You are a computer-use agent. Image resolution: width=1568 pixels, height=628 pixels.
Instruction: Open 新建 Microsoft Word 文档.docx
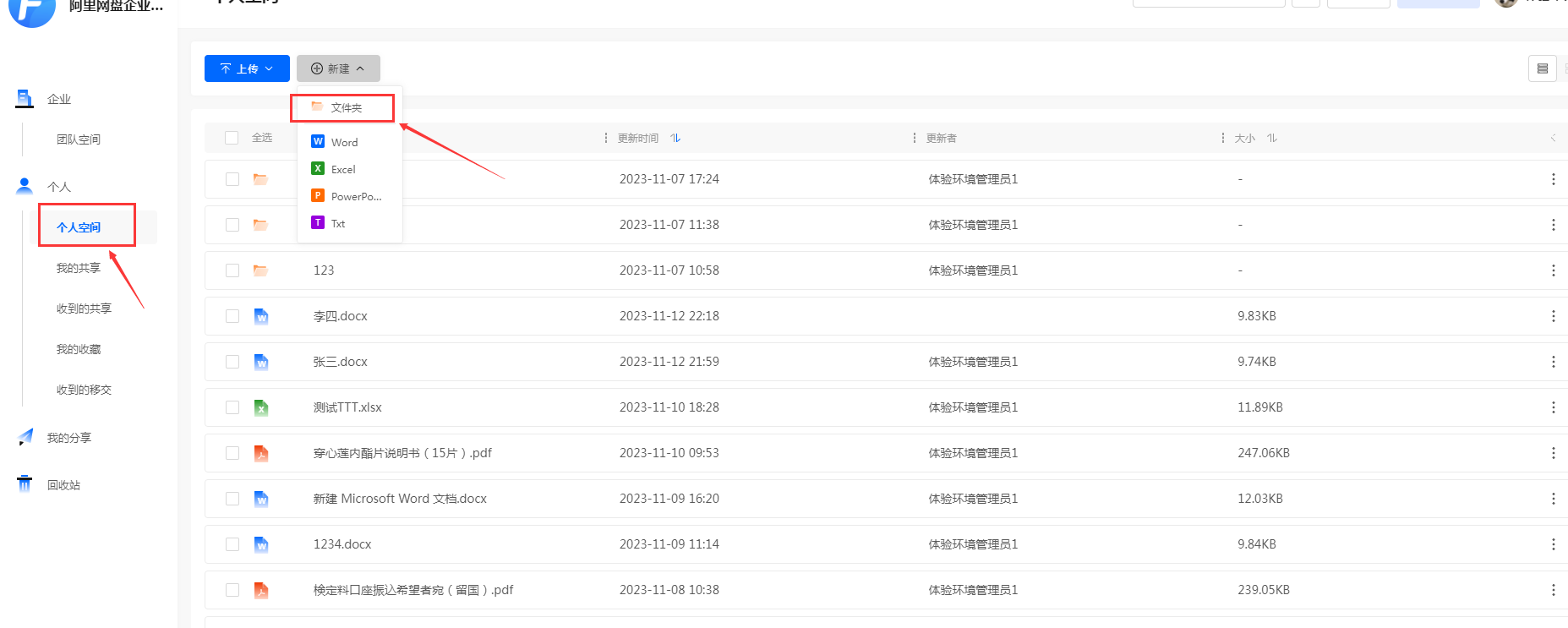400,499
